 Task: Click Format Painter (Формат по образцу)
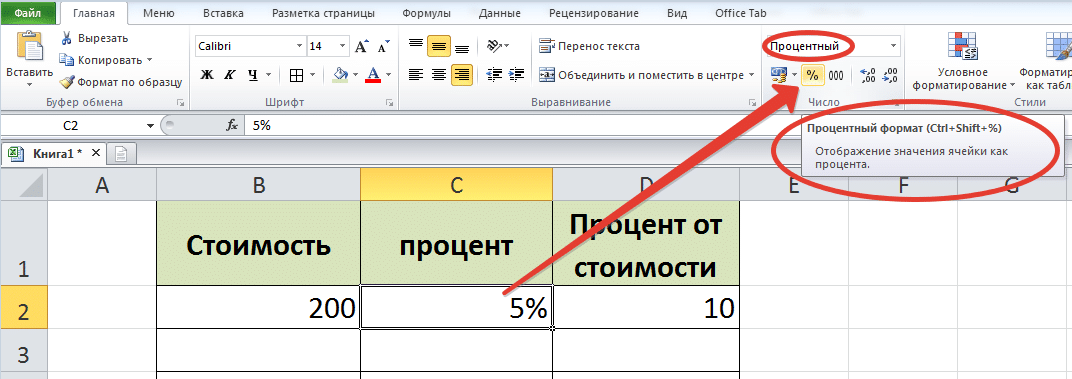click(x=121, y=82)
